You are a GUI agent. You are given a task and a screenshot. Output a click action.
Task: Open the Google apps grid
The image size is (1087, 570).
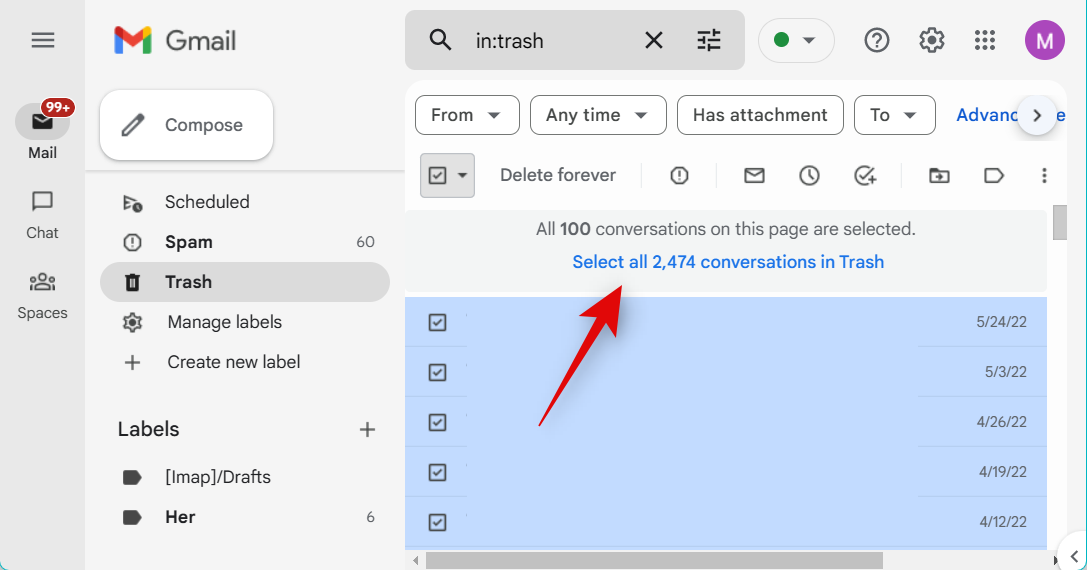pos(985,40)
